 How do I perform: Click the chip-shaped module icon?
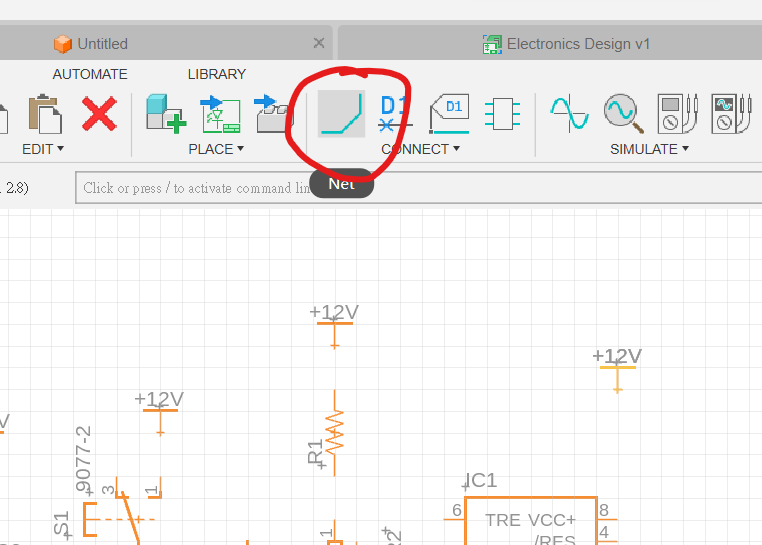pyautogui.click(x=502, y=113)
